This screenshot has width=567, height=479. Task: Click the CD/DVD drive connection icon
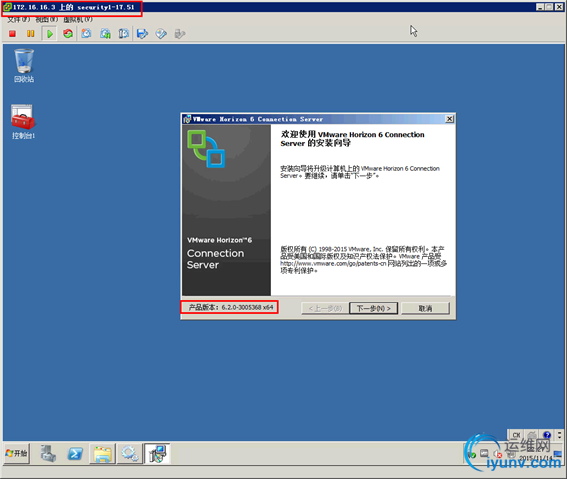pyautogui.click(x=161, y=34)
